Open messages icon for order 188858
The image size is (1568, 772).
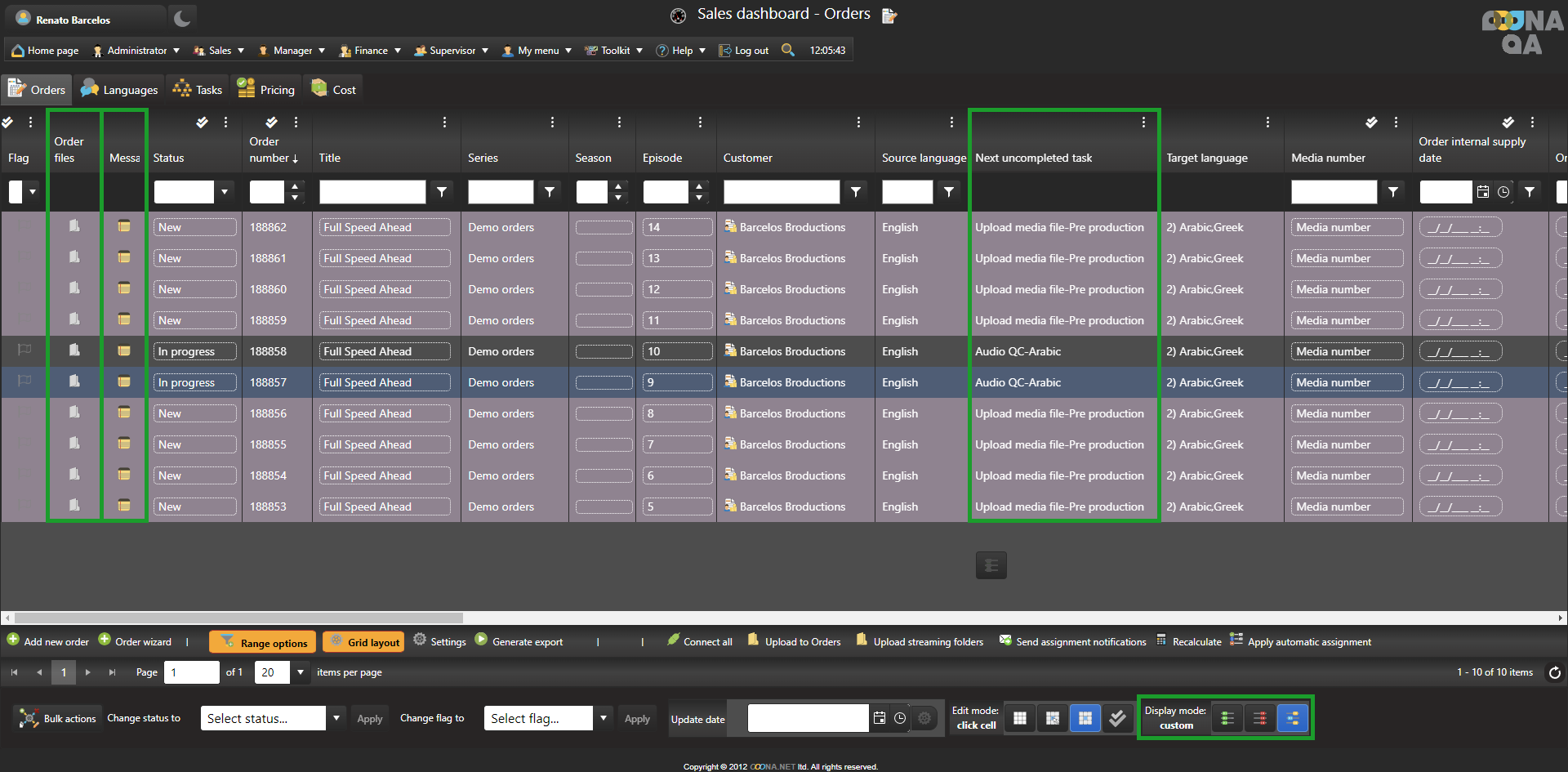point(124,350)
